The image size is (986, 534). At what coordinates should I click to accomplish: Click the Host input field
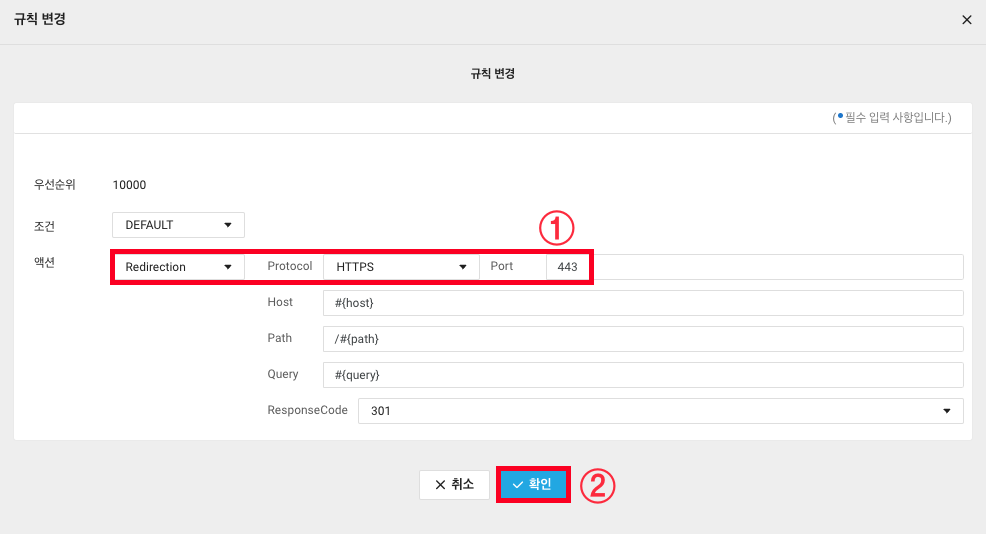click(643, 303)
